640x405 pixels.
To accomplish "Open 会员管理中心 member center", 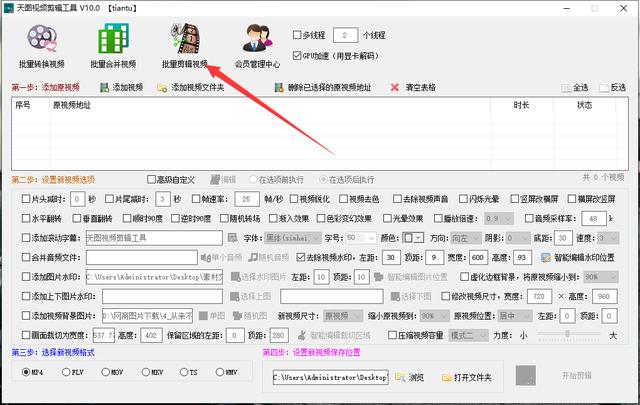I will [x=258, y=46].
